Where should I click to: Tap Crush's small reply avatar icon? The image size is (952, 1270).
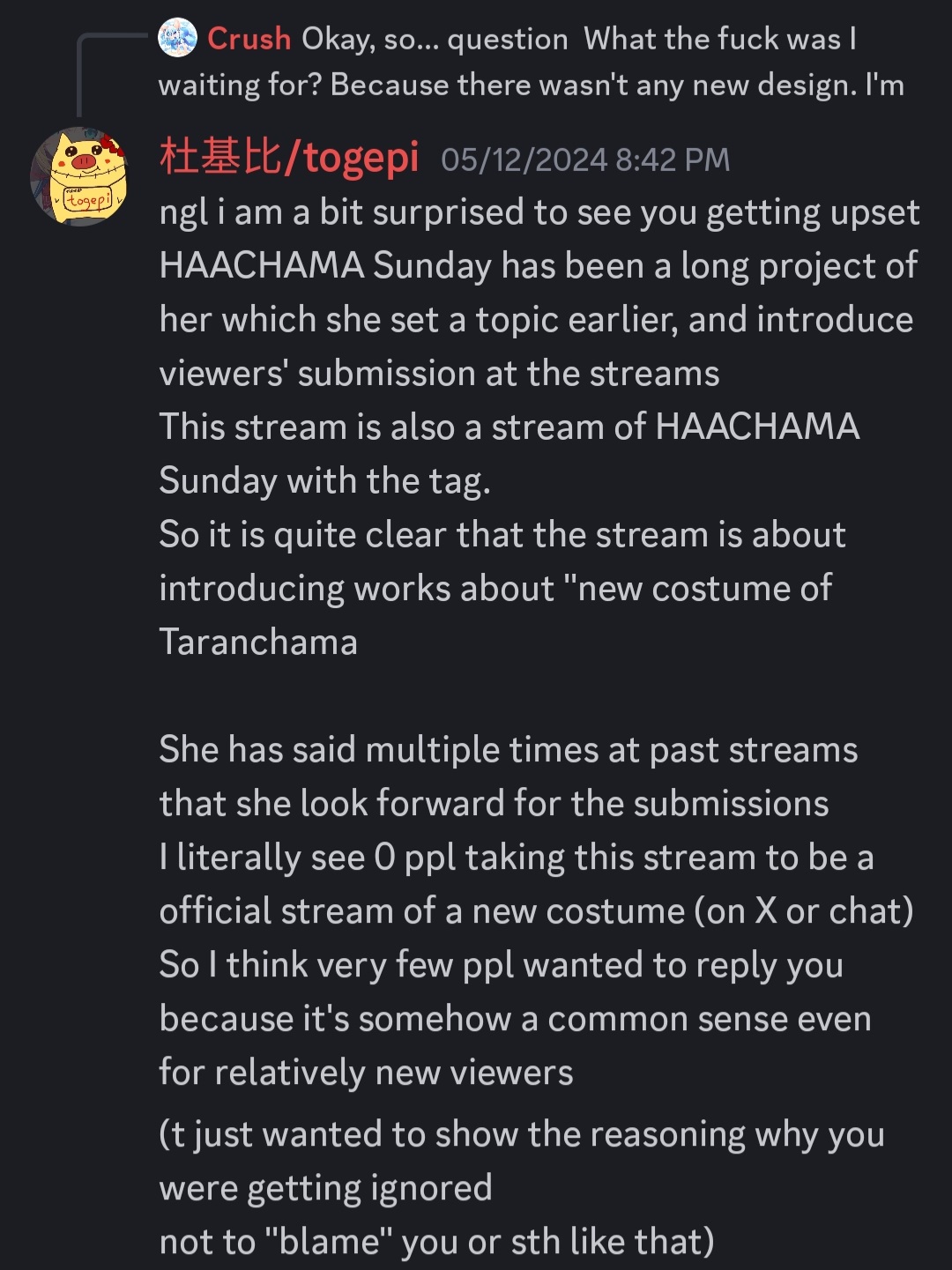tap(177, 39)
